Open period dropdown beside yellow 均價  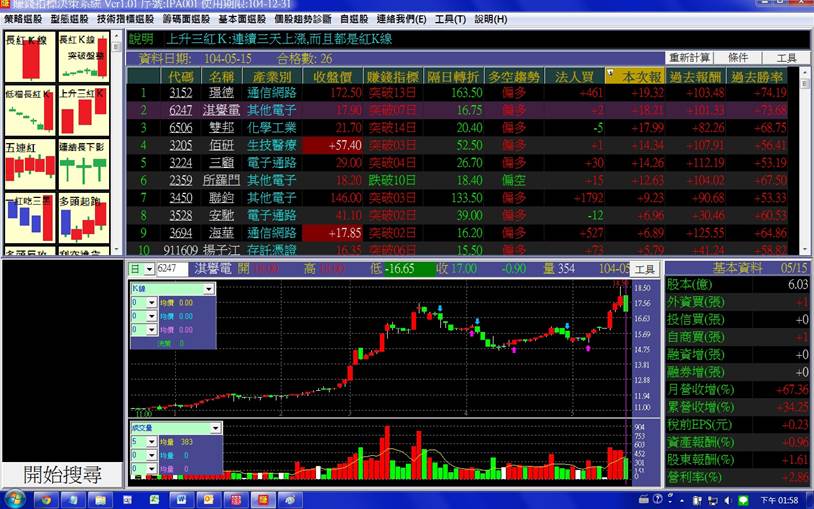coord(152,303)
